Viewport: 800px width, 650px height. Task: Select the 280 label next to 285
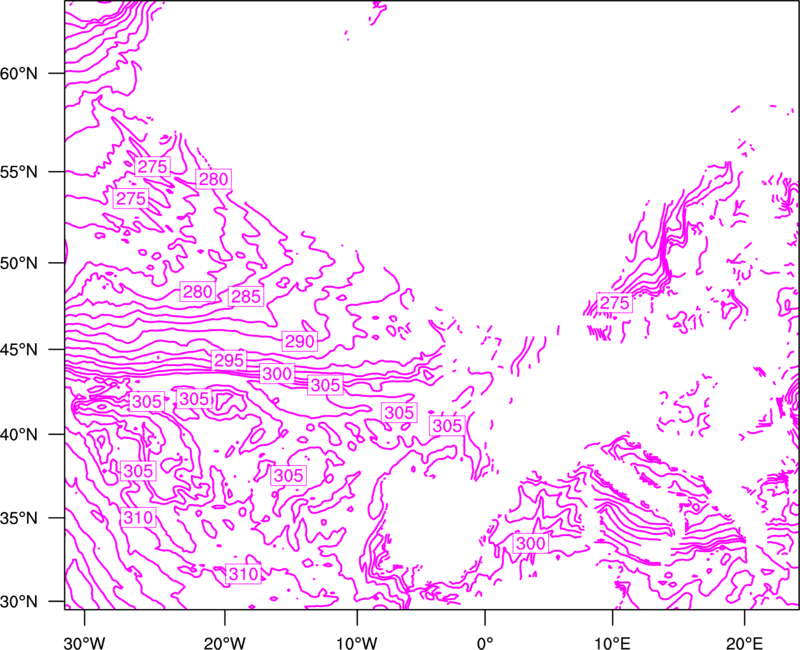tap(197, 292)
